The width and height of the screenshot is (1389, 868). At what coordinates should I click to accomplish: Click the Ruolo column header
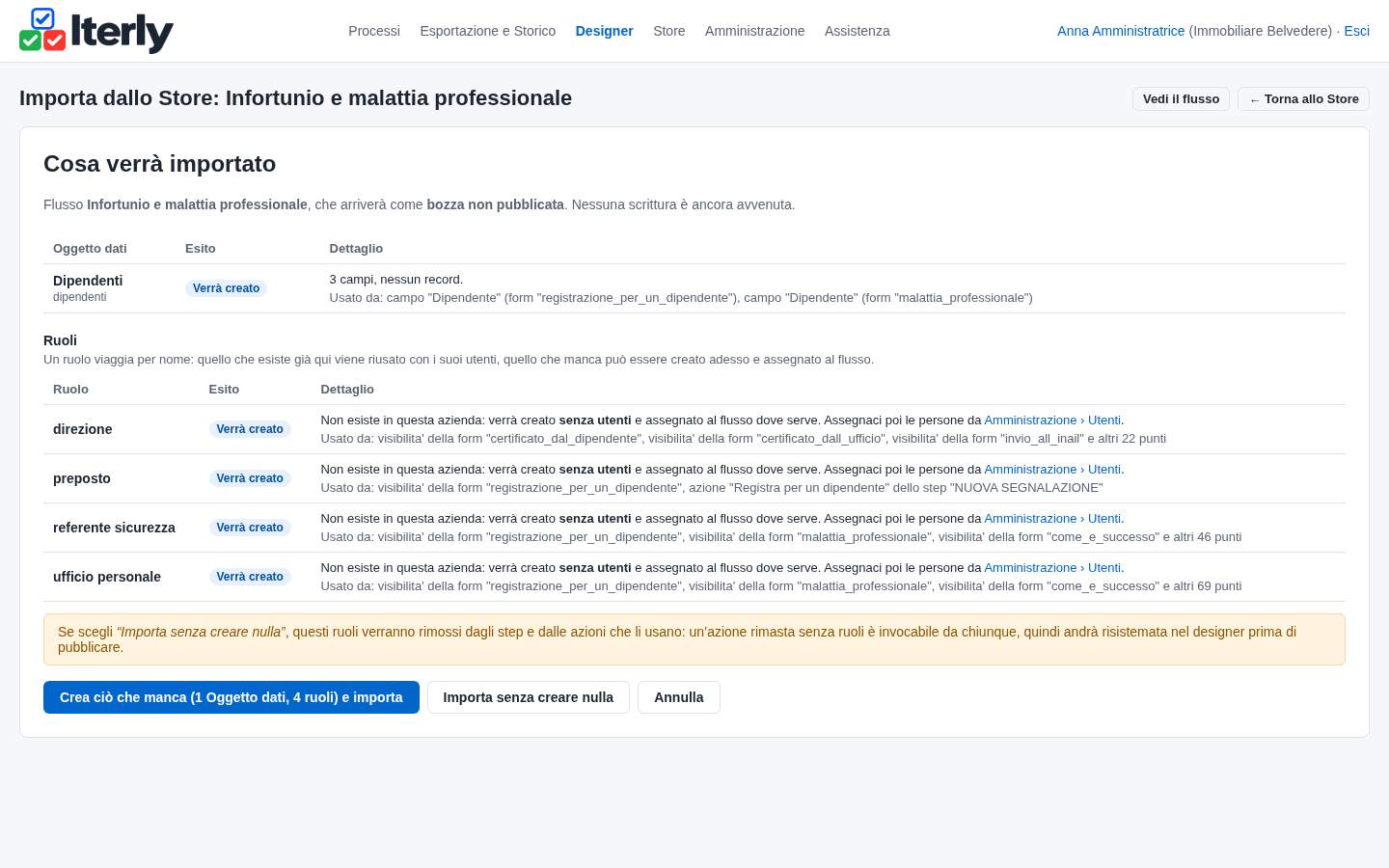pos(70,390)
